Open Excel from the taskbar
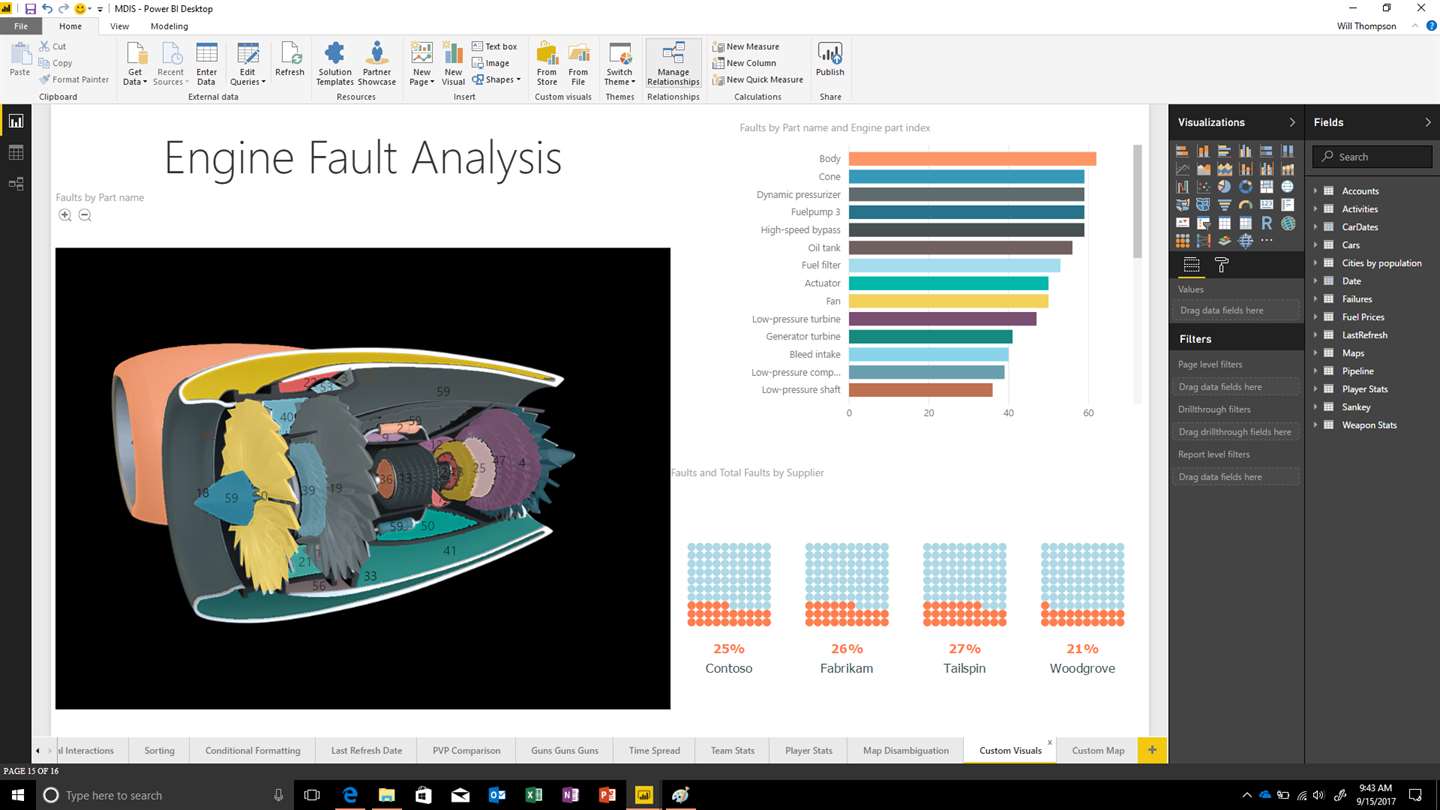 [x=534, y=795]
